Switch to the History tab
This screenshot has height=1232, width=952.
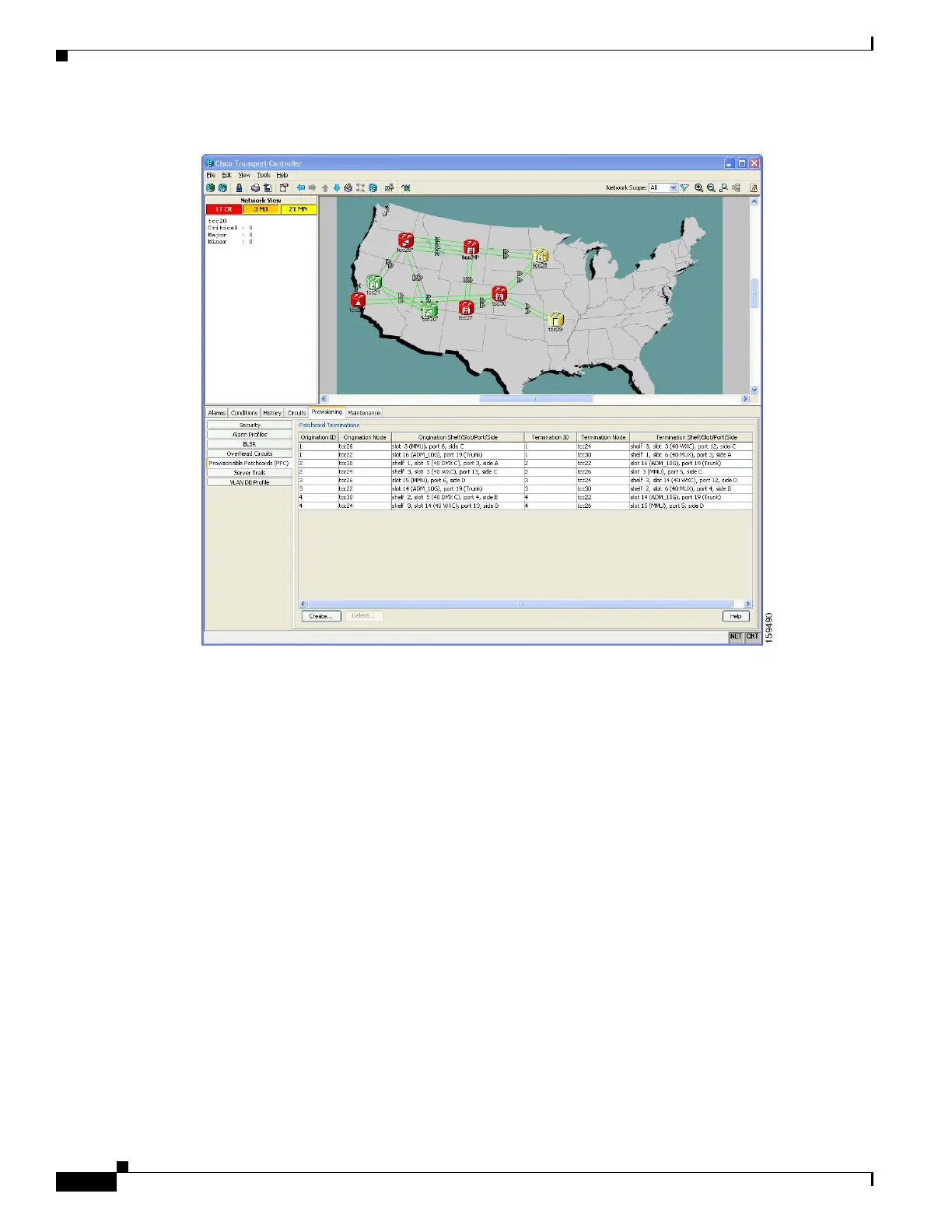pos(272,413)
